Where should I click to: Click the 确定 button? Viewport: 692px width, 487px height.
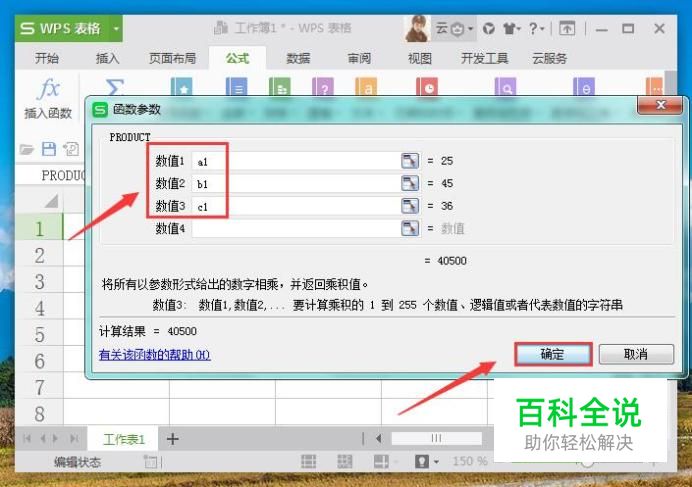553,354
